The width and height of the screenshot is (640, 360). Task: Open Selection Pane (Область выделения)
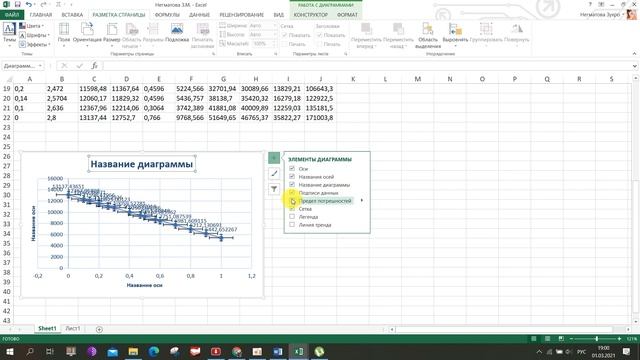tap(428, 35)
